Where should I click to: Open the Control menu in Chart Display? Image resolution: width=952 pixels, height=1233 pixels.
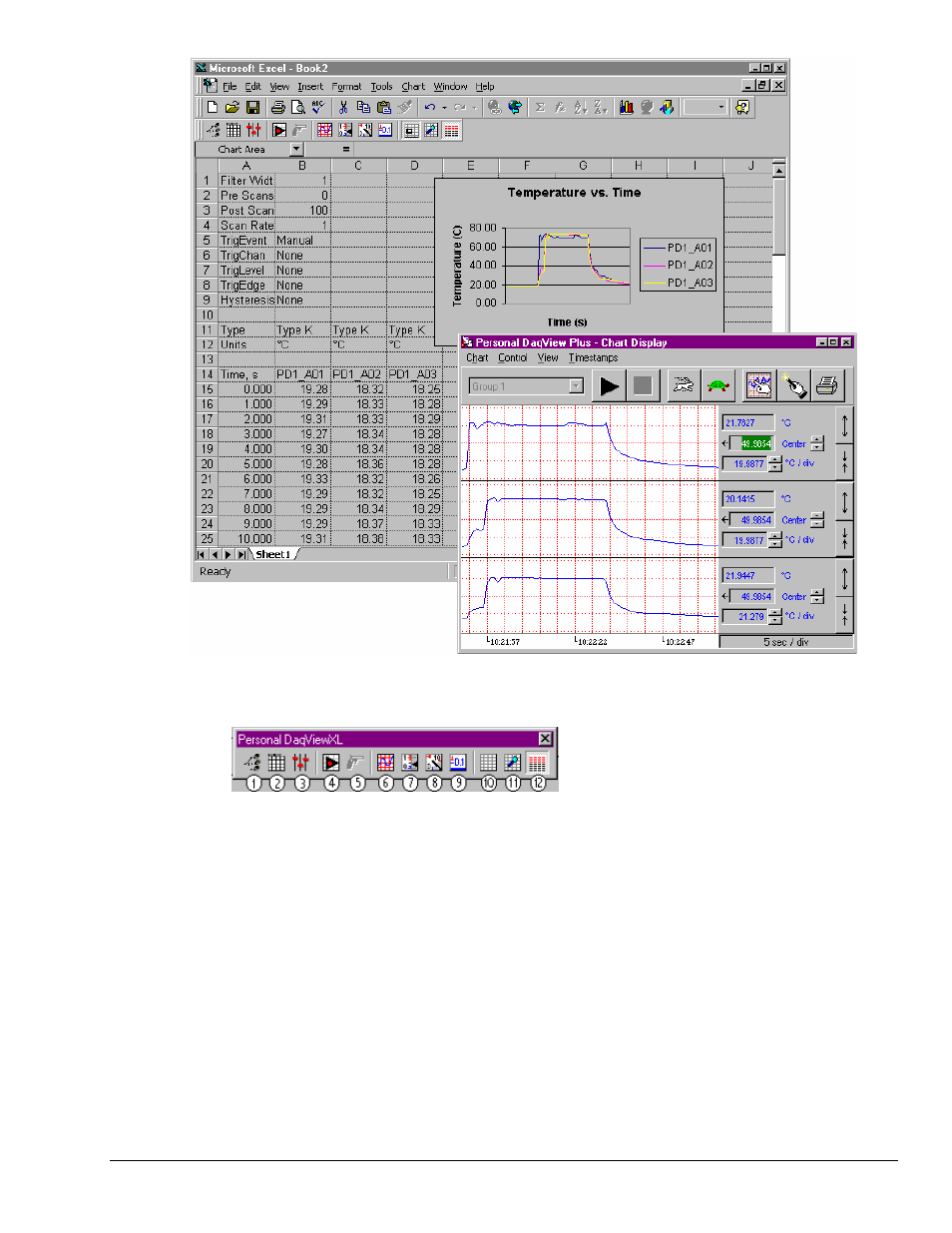tap(512, 357)
